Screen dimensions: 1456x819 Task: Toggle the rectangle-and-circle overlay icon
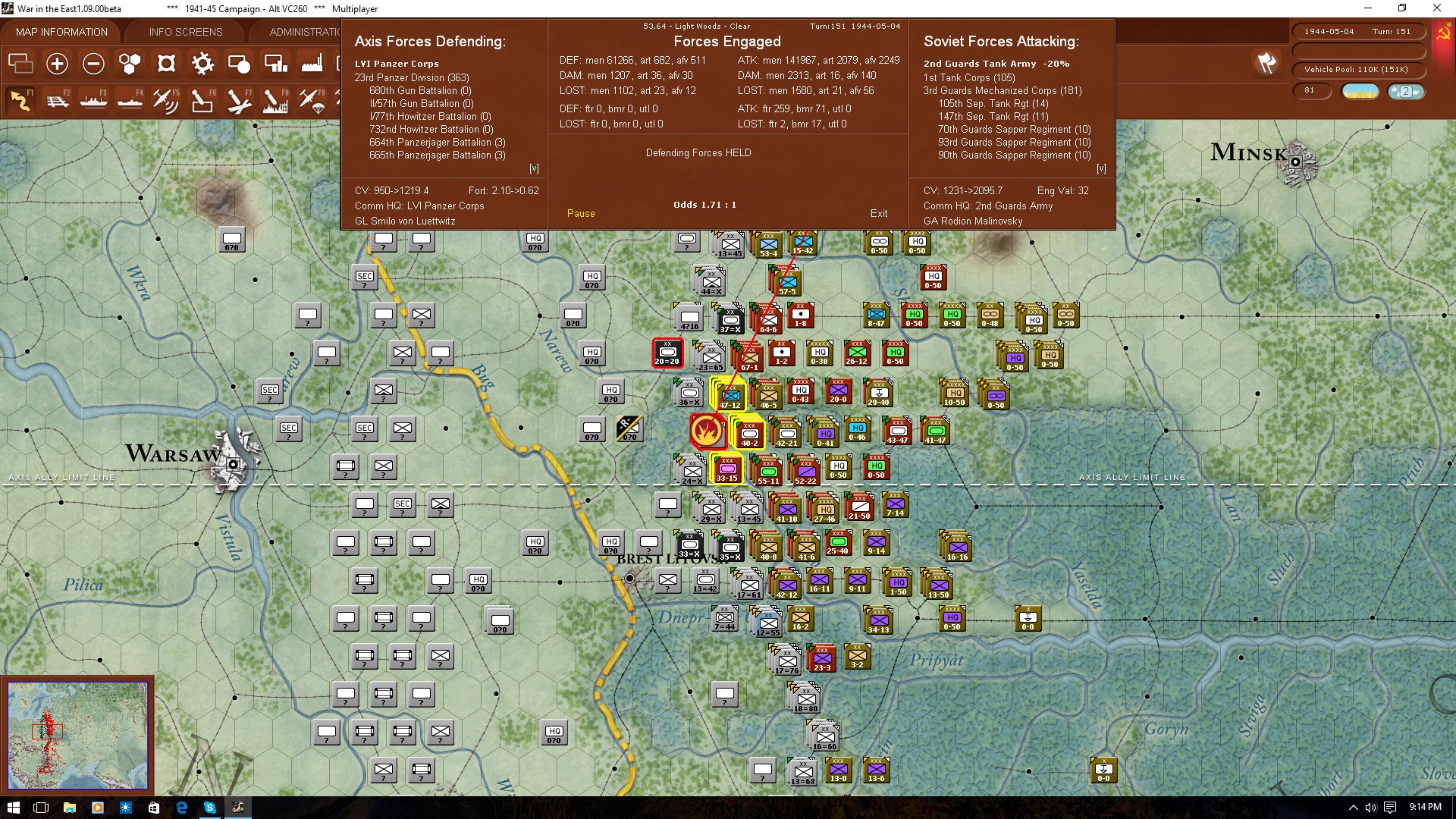239,64
